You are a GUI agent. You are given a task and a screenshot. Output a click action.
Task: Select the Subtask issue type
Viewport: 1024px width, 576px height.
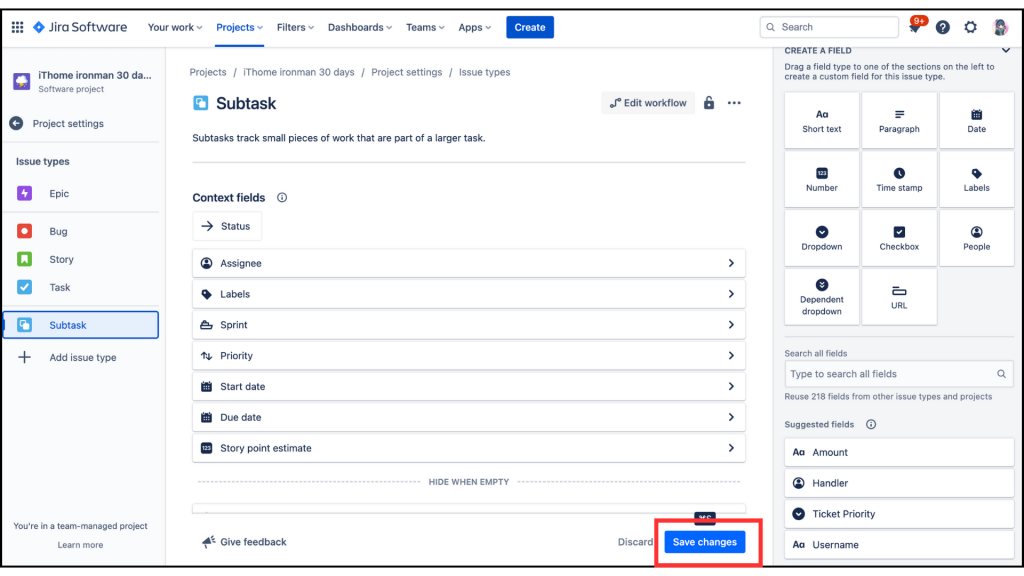(80, 325)
